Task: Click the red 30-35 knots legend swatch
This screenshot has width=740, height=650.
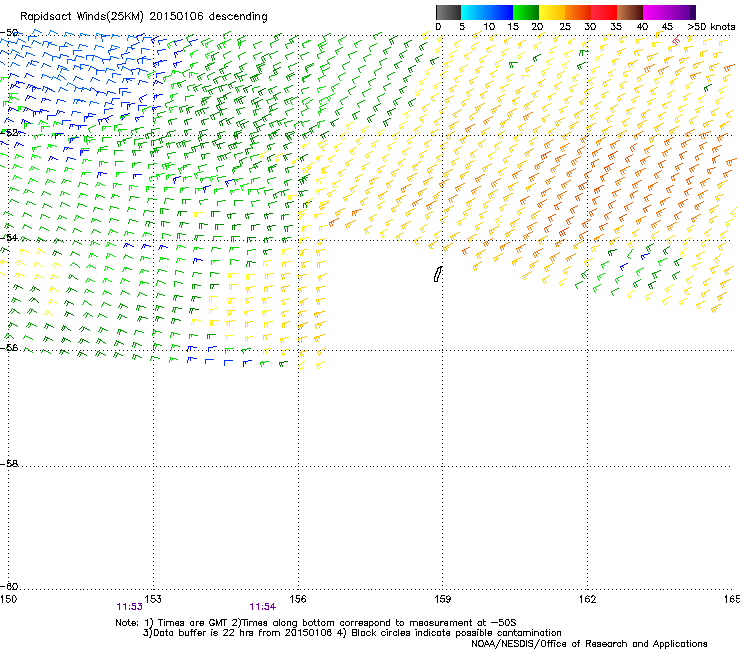Action: point(604,12)
